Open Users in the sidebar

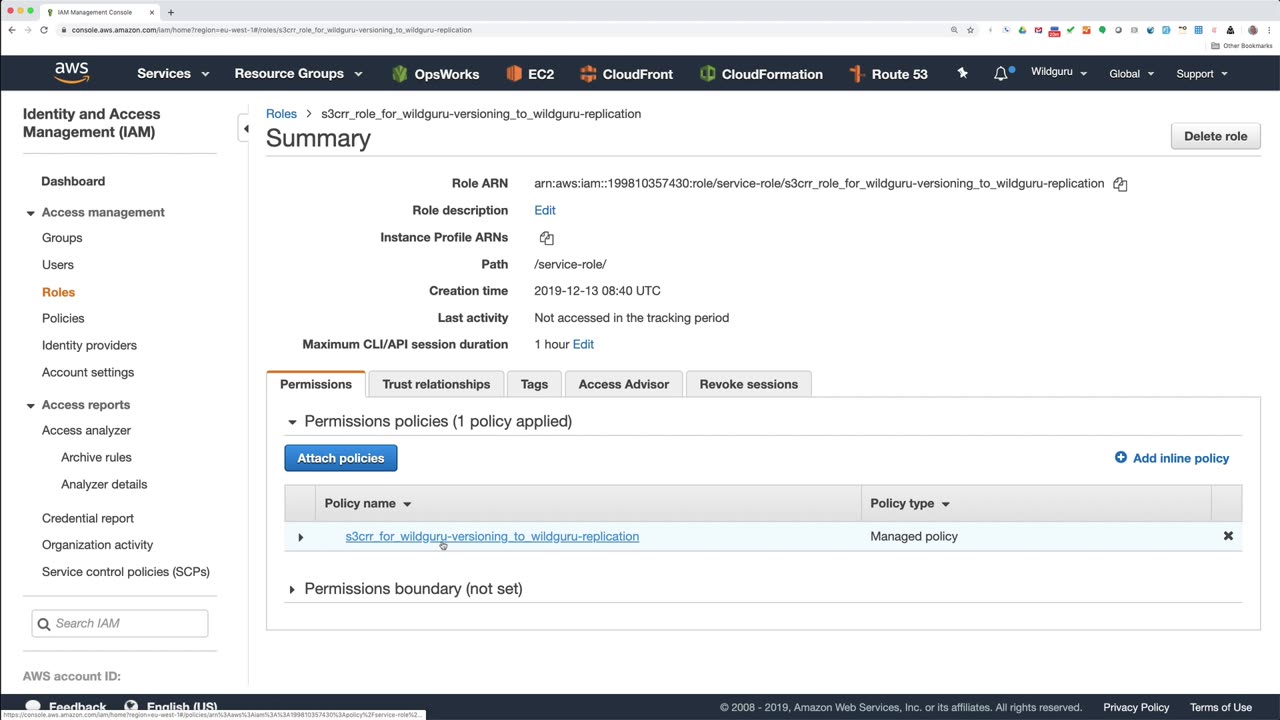pos(58,265)
